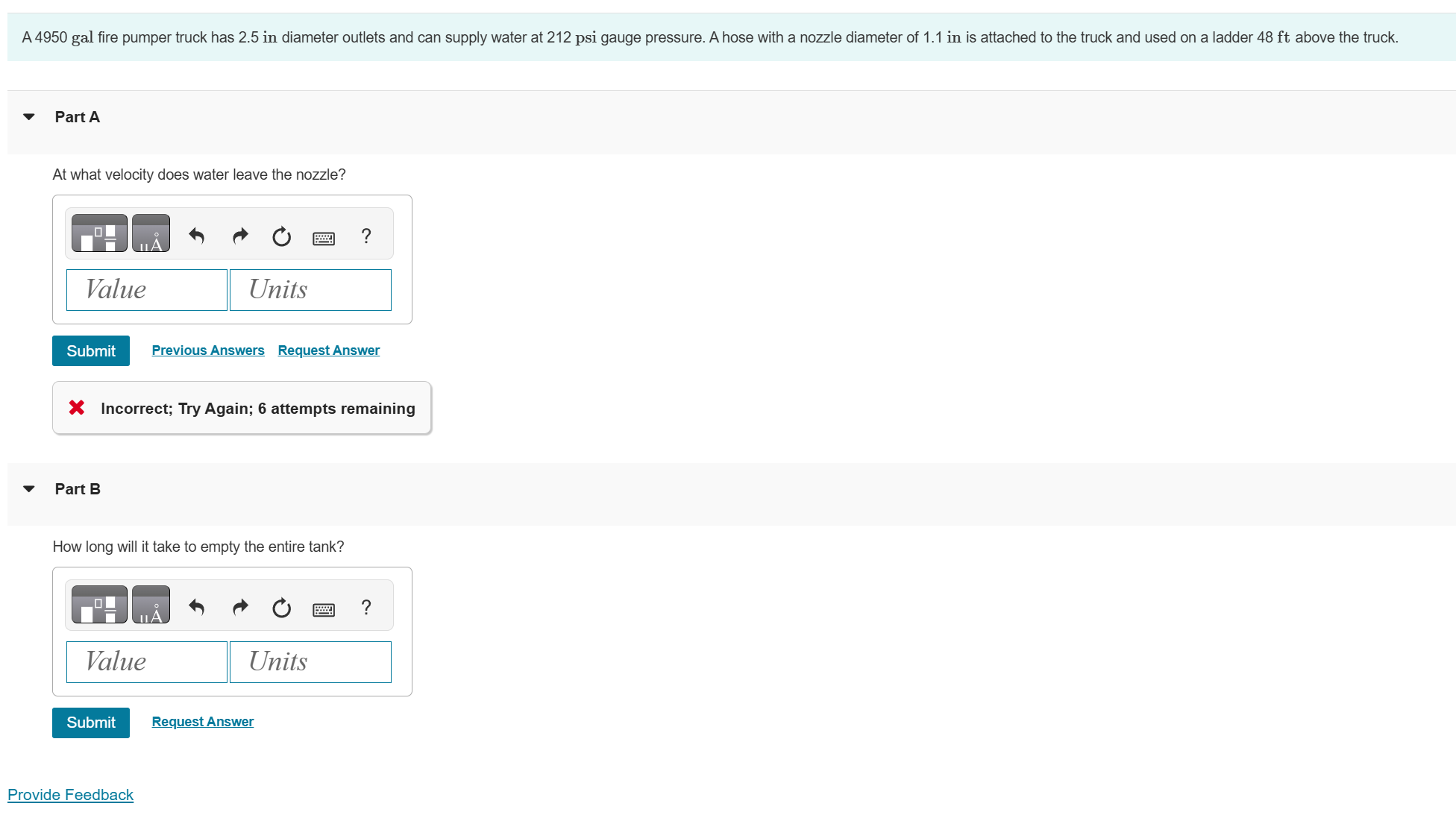Open templates tool in Part B toolbar
1456x818 pixels.
[x=99, y=605]
